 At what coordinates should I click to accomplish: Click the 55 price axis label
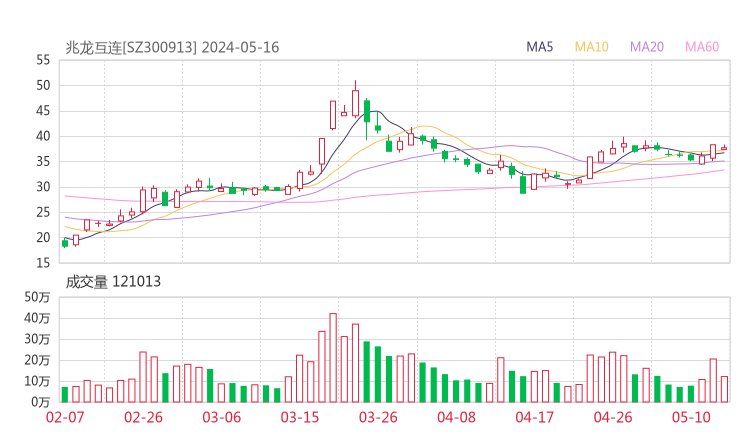(42, 60)
